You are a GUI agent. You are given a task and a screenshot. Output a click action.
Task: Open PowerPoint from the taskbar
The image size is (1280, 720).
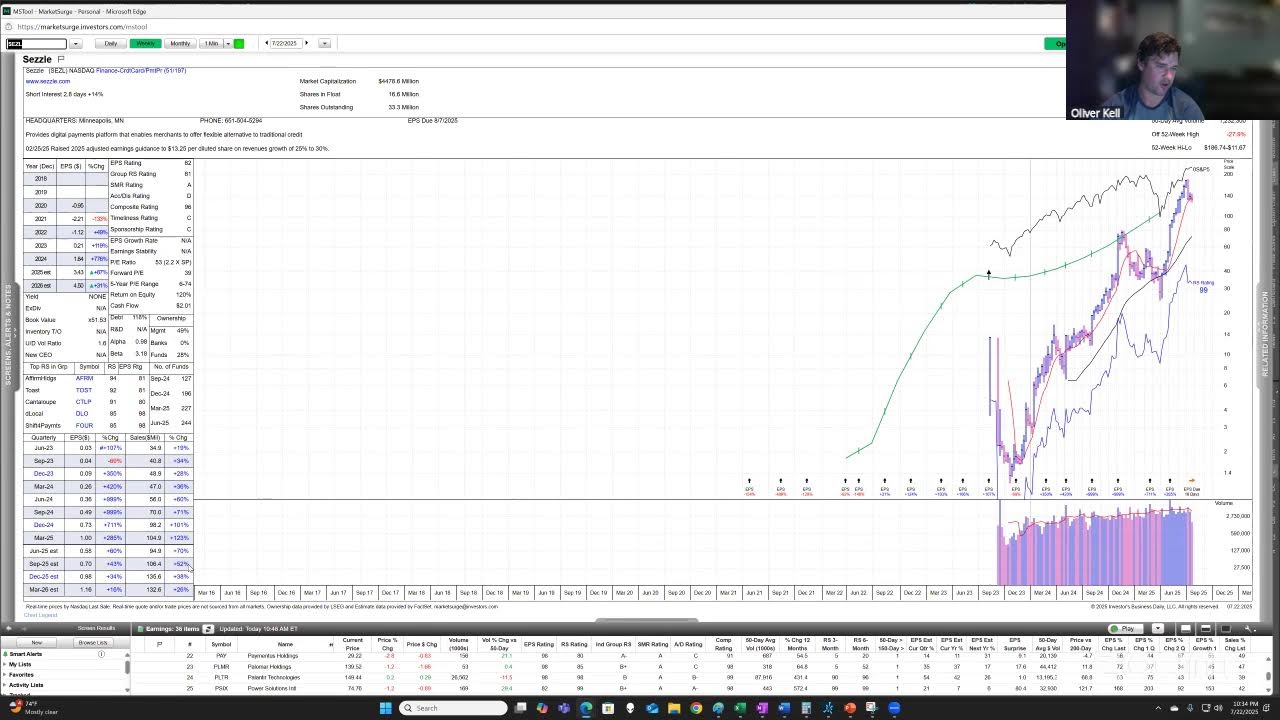point(850,708)
